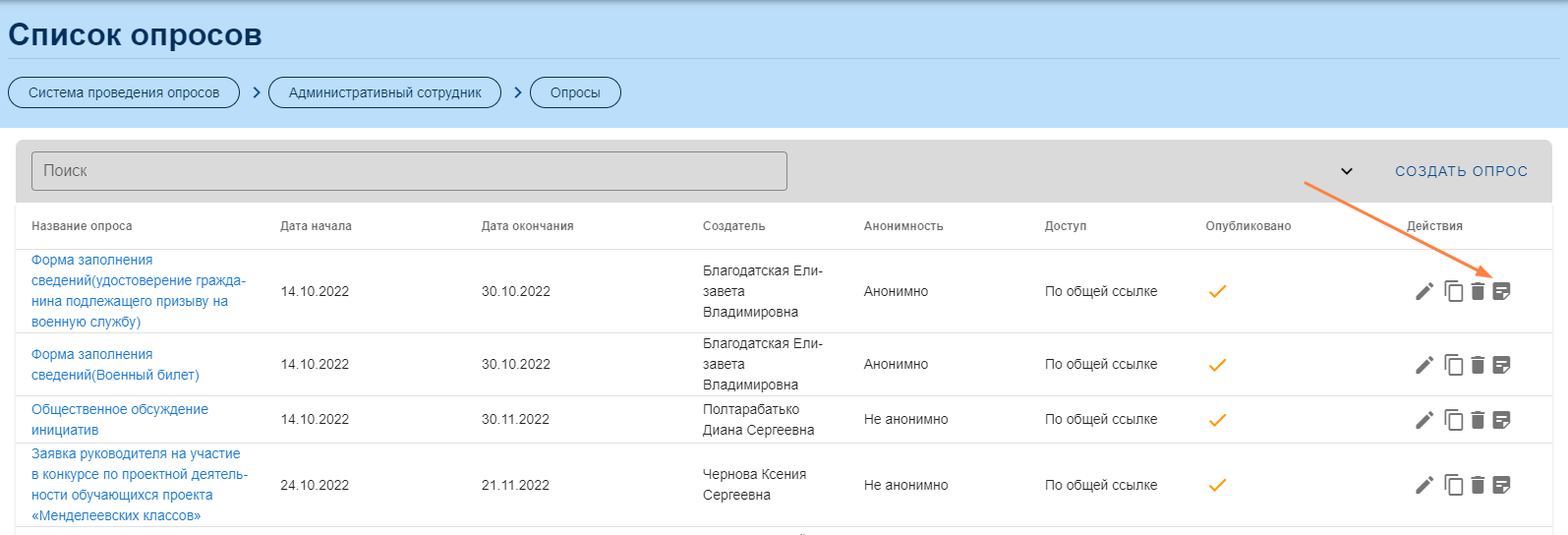The width and height of the screenshot is (1568, 535).
Task: Toggle published checkmark for Военный билет survey
Action: coord(1217,365)
